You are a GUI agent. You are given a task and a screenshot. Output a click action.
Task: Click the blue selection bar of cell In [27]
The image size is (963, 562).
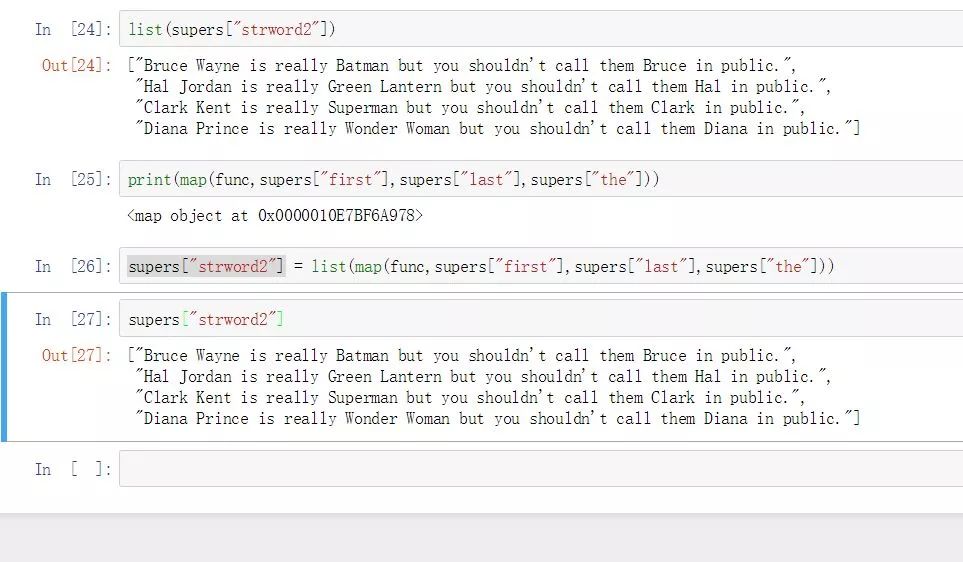(4, 367)
